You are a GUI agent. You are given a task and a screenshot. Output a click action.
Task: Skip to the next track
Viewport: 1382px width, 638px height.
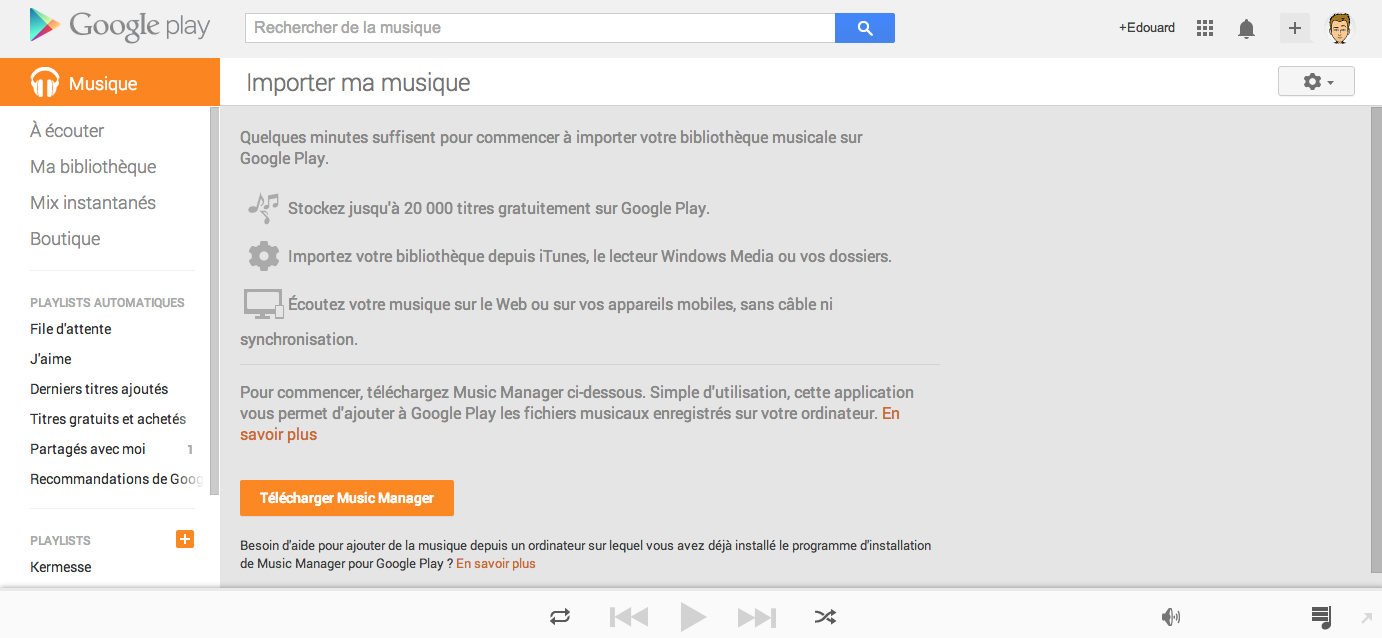[x=757, y=617]
